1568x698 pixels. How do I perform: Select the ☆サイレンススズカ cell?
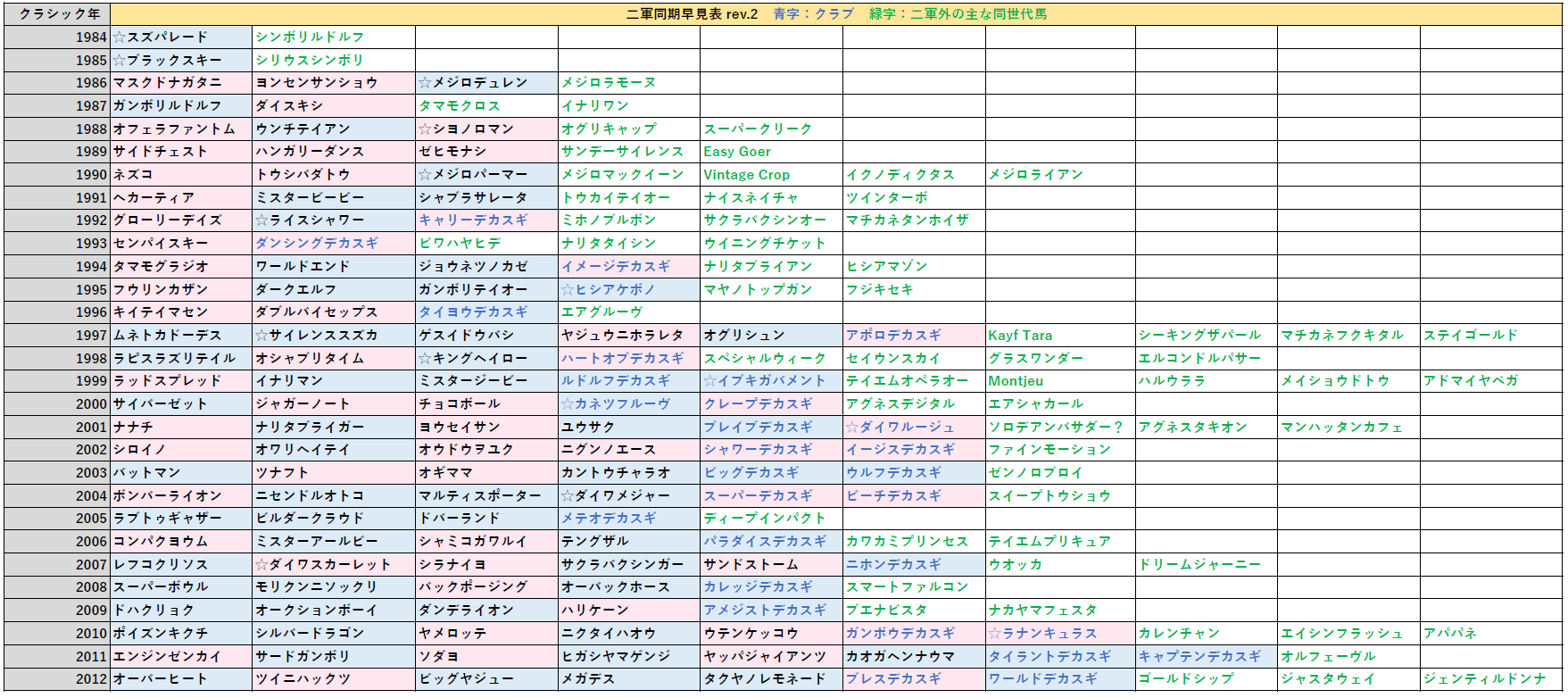pyautogui.click(x=333, y=336)
